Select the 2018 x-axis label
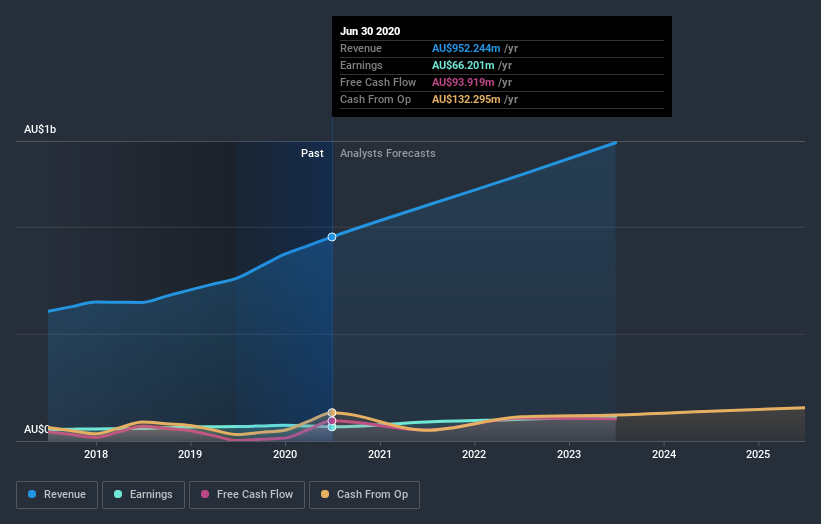Image resolution: width=821 pixels, height=524 pixels. [96, 454]
